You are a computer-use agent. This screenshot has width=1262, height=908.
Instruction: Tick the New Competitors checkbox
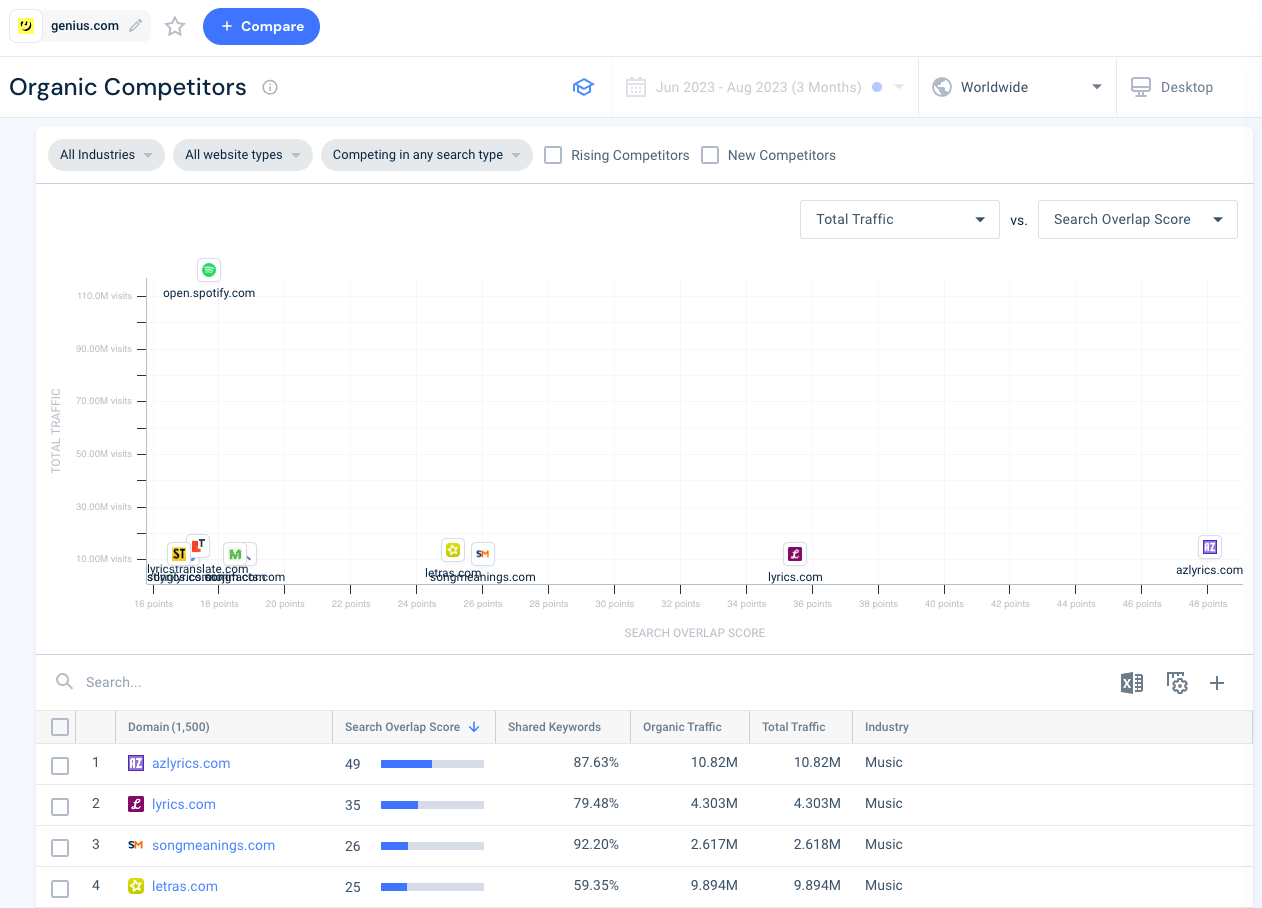pos(710,155)
